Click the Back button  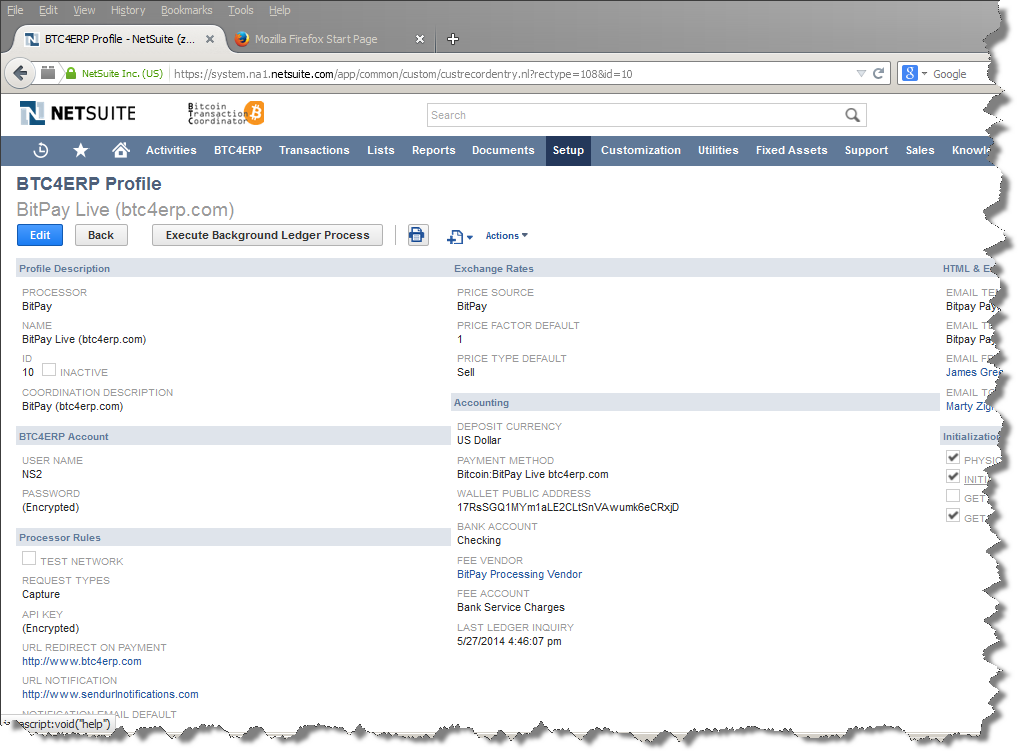tap(101, 235)
